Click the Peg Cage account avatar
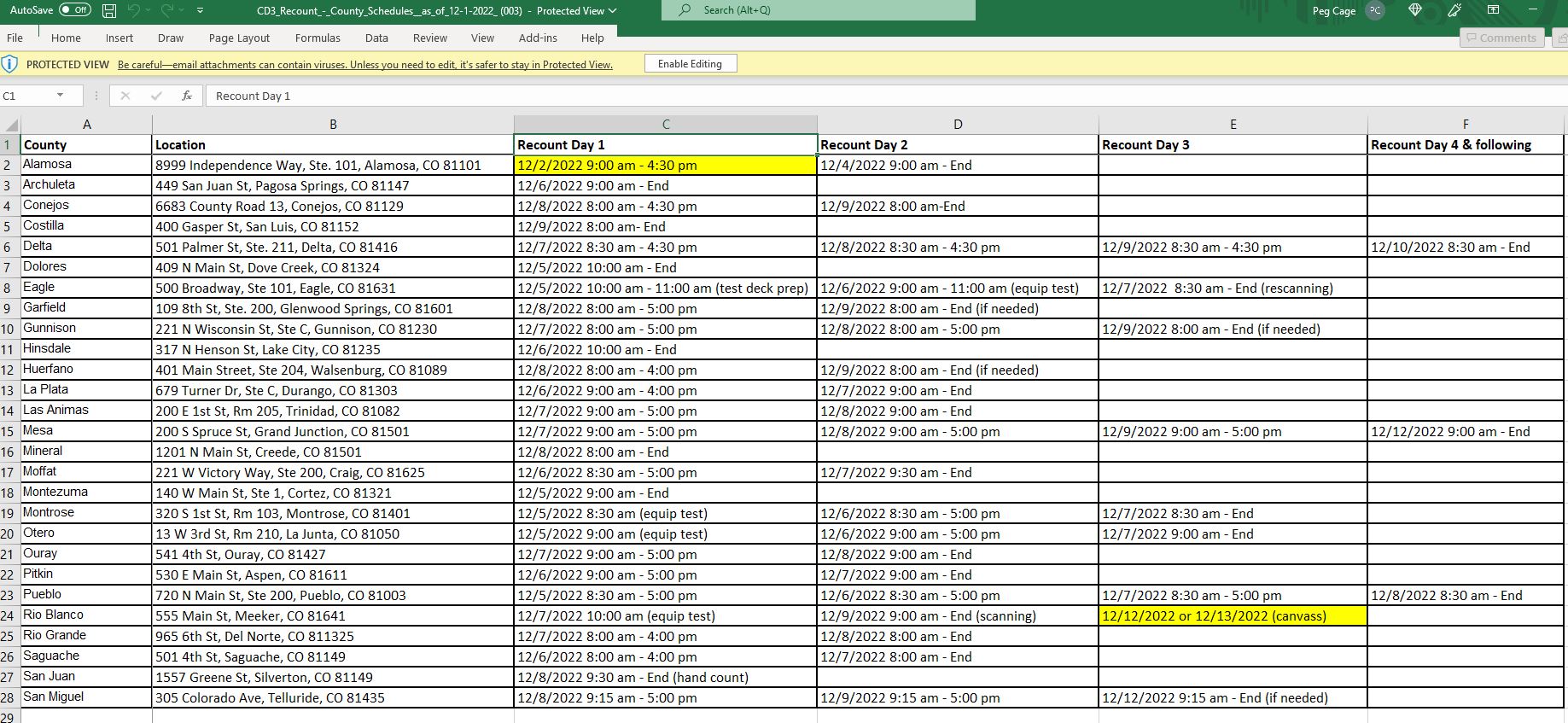This screenshot has width=1568, height=723. [x=1374, y=10]
